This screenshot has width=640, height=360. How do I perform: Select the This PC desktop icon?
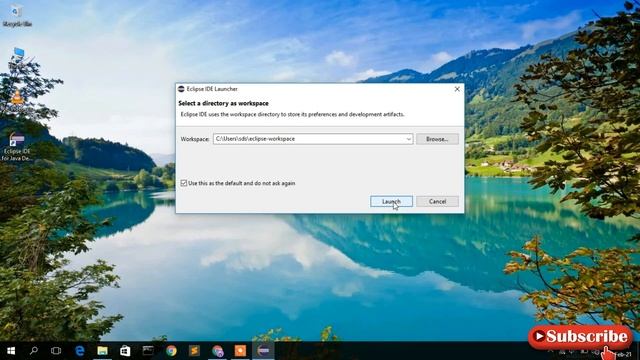tap(18, 57)
